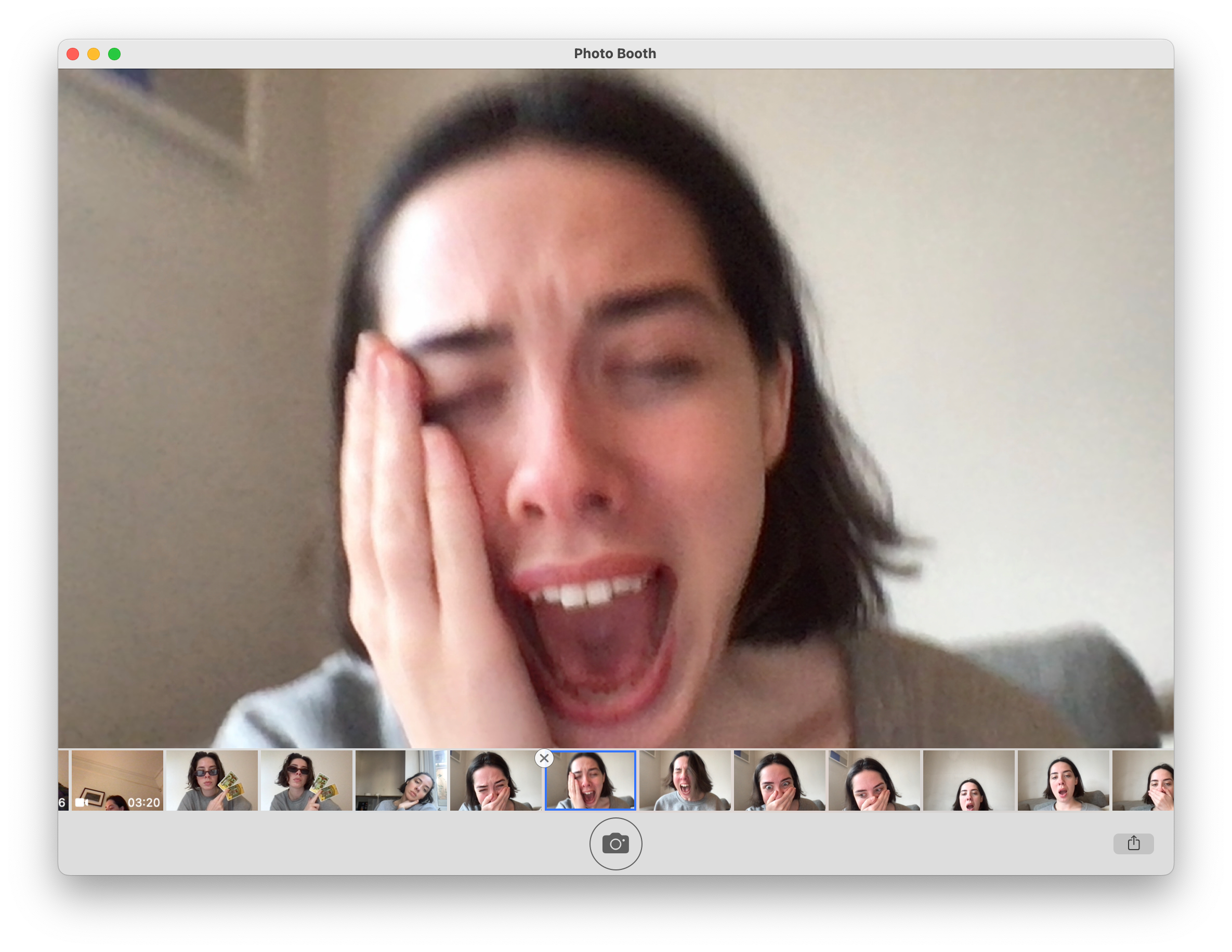Select thumbnail with head tilted near window
This screenshot has width=1232, height=952.
pos(401,780)
